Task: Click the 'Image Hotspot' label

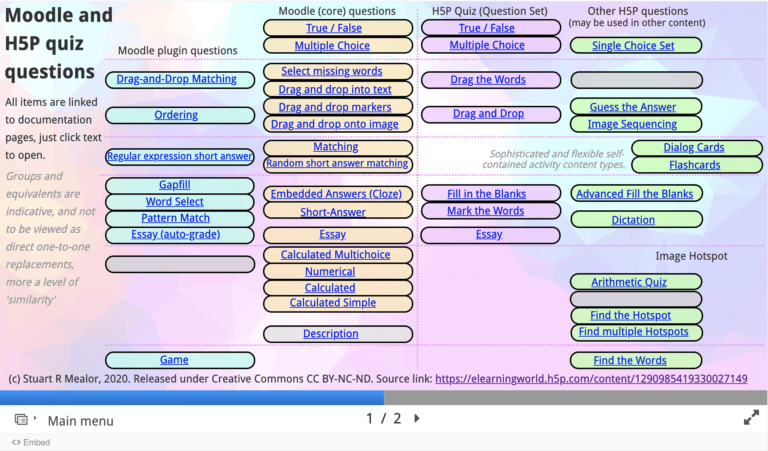Action: [x=691, y=256]
